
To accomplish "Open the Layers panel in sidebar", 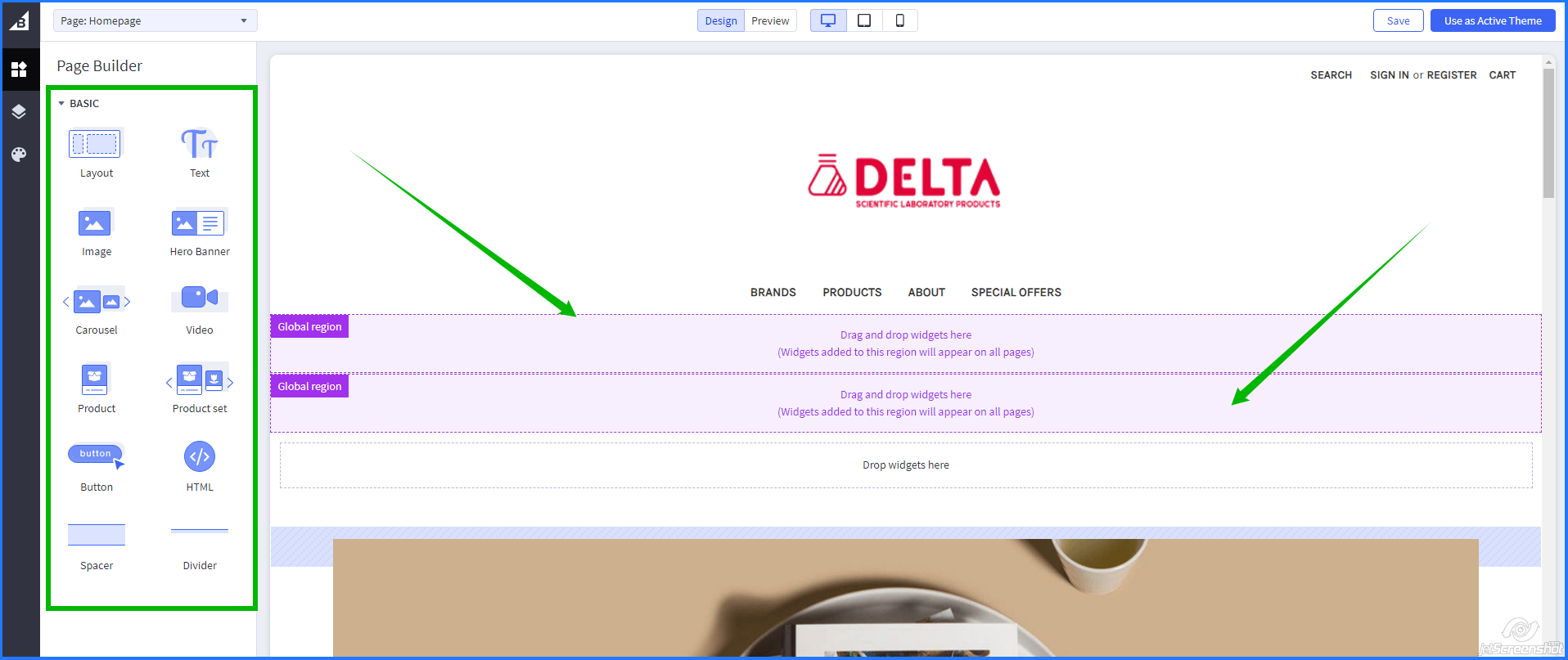I will 19,112.
